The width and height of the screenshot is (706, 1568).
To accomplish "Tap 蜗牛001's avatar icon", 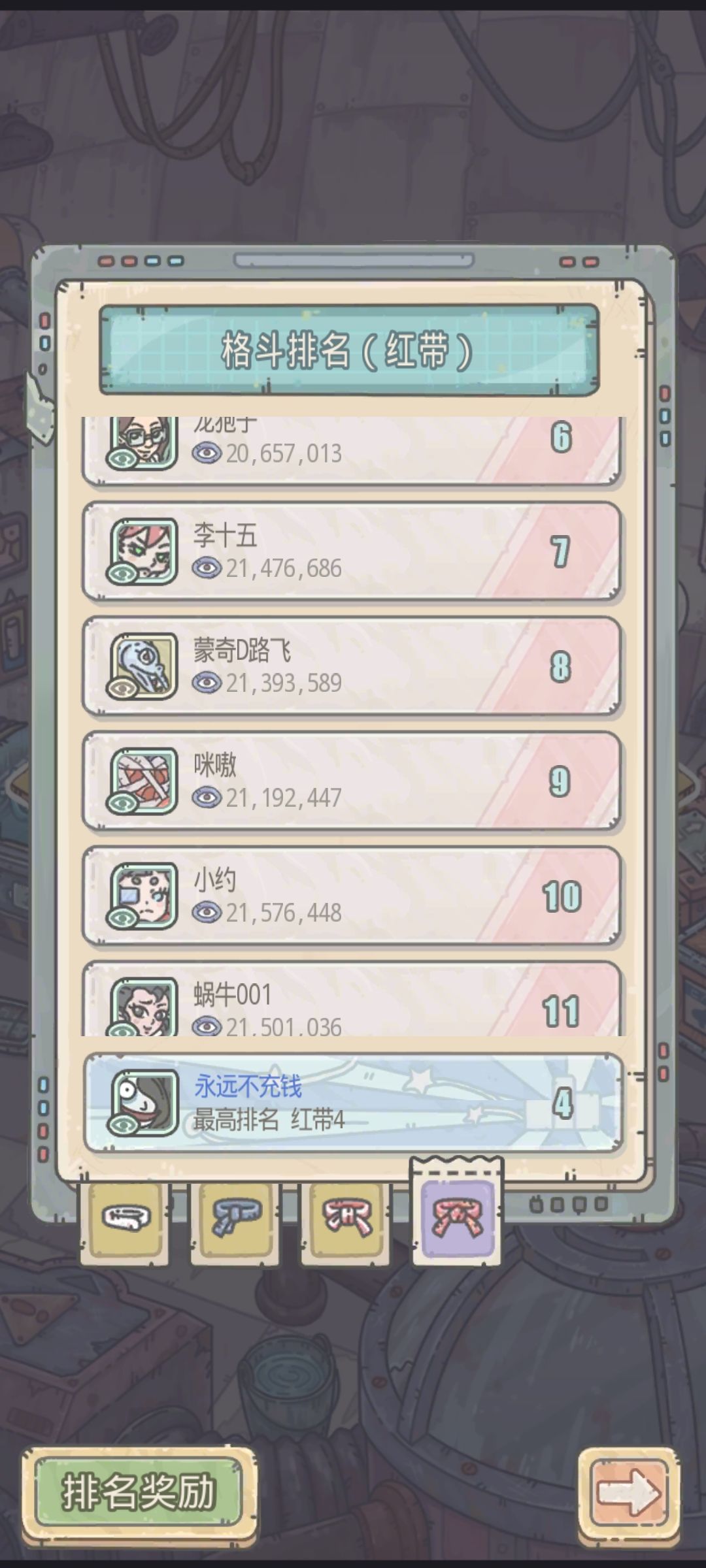I will point(143,1006).
